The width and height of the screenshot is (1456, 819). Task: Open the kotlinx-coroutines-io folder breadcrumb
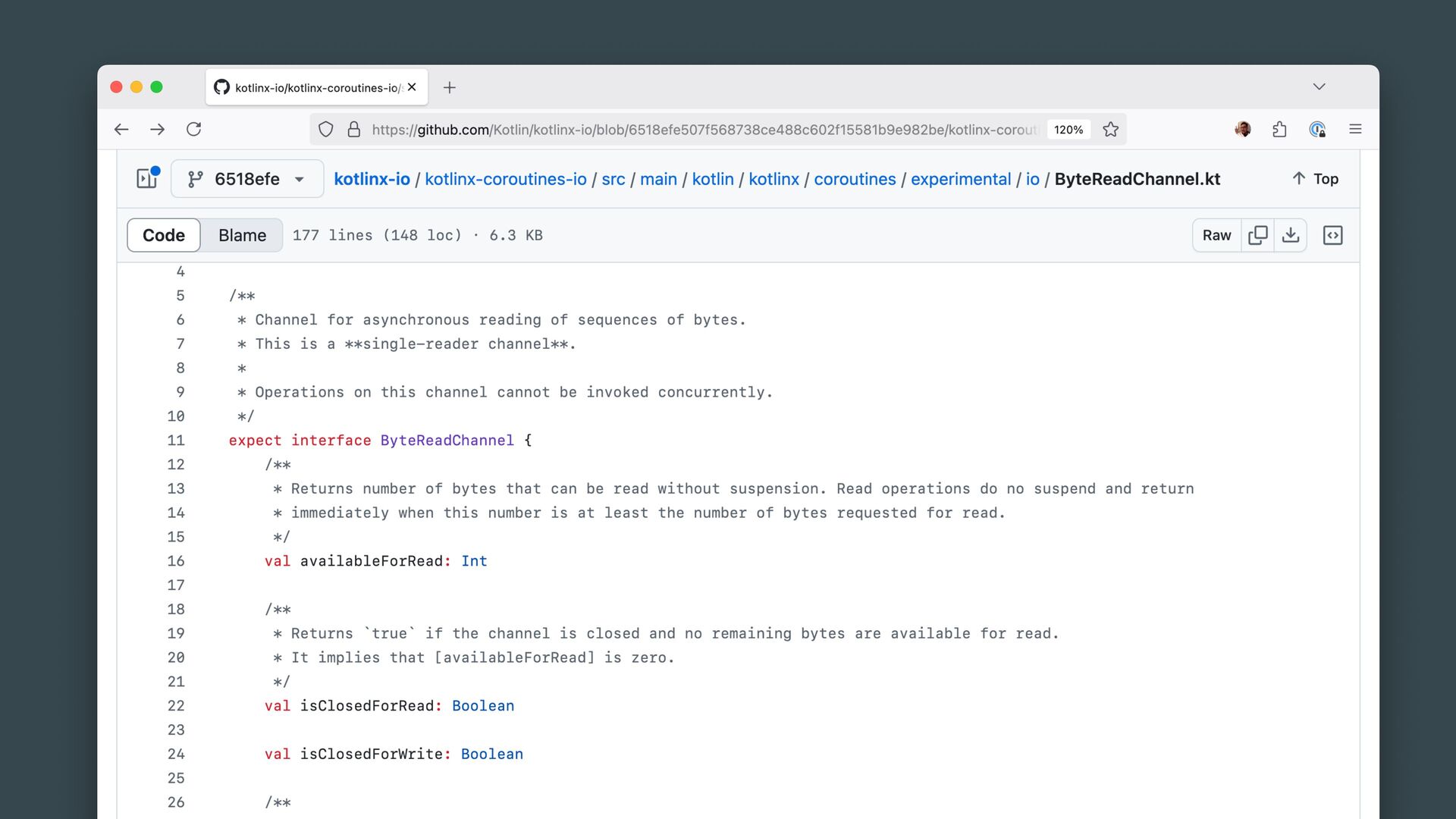point(506,179)
